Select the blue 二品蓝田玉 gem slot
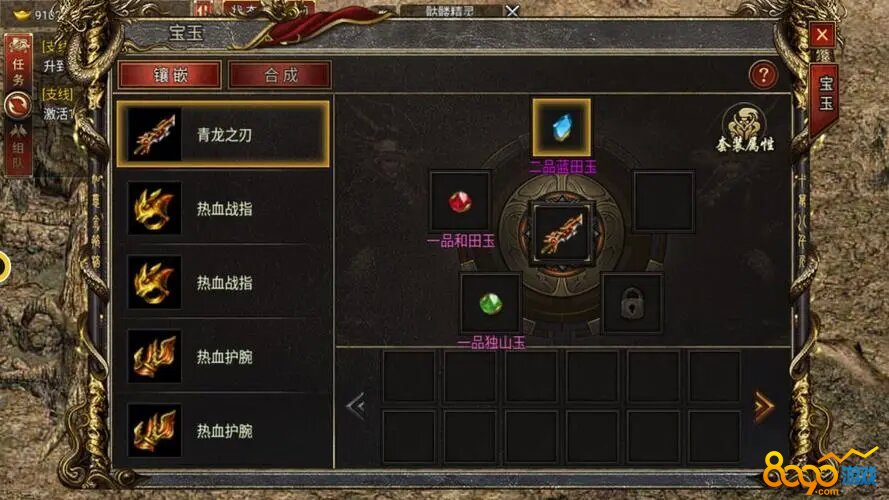889x500 pixels. click(x=561, y=128)
